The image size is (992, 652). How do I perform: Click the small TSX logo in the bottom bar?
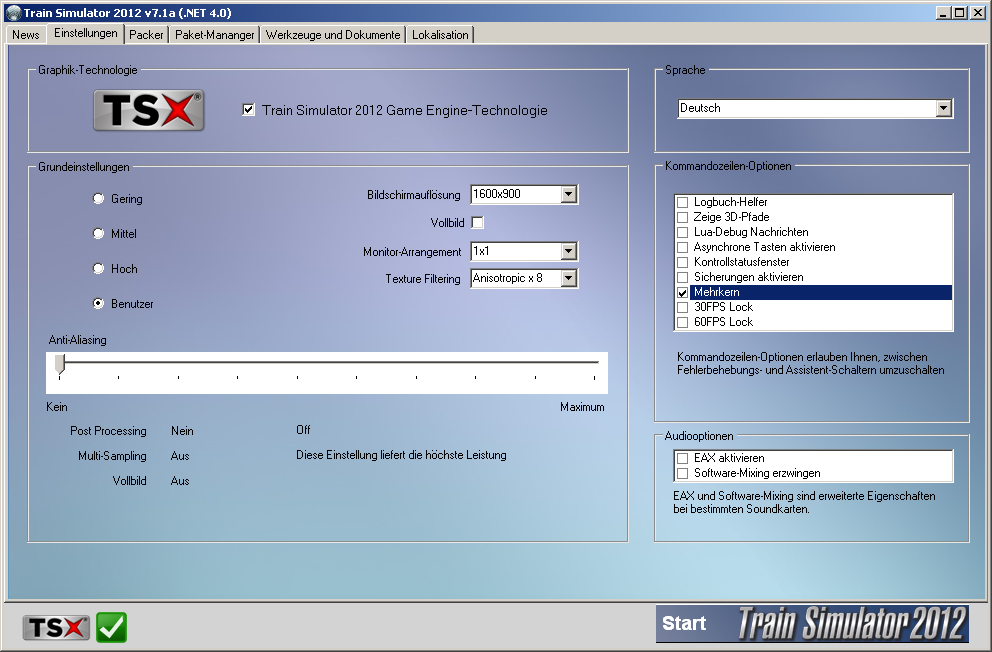pyautogui.click(x=56, y=627)
